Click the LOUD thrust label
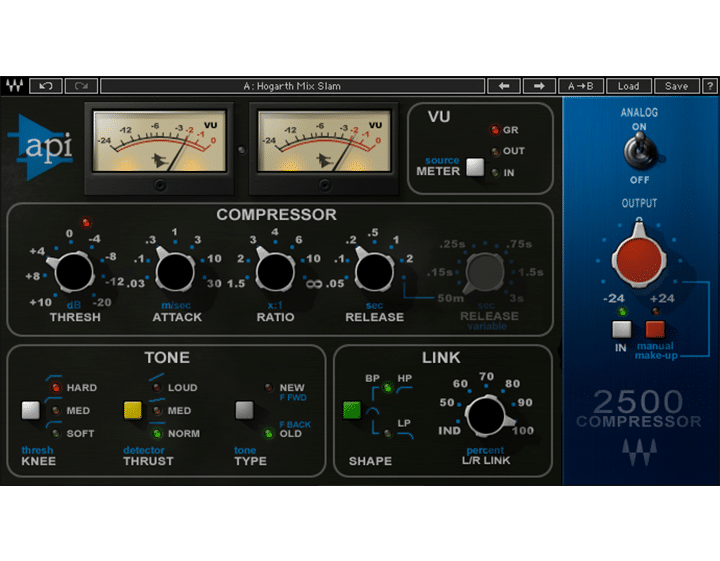Image resolution: width=720 pixels, height=561 pixels. pyautogui.click(x=183, y=388)
